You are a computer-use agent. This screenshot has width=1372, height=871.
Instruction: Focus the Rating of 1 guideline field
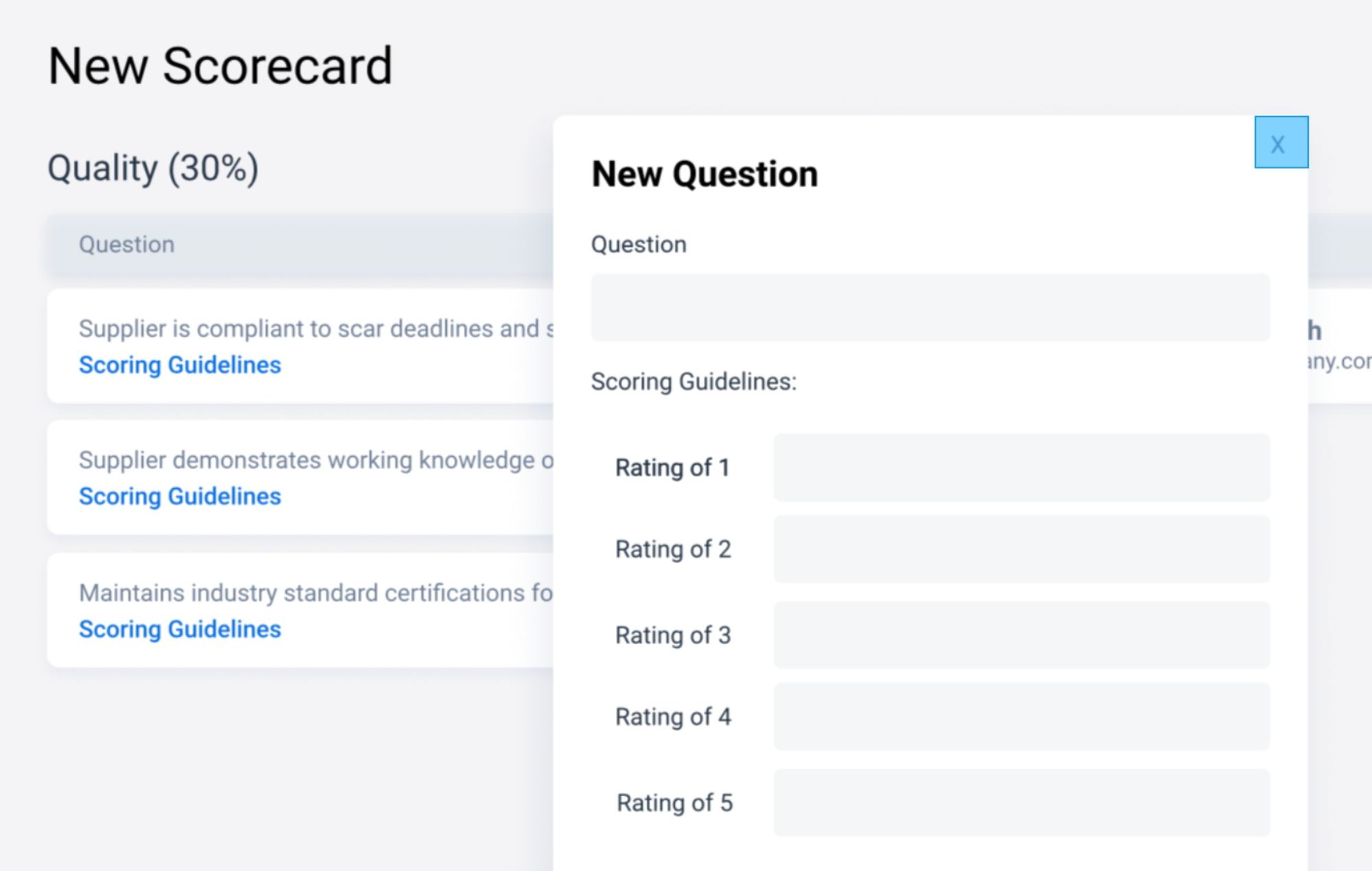point(1021,468)
